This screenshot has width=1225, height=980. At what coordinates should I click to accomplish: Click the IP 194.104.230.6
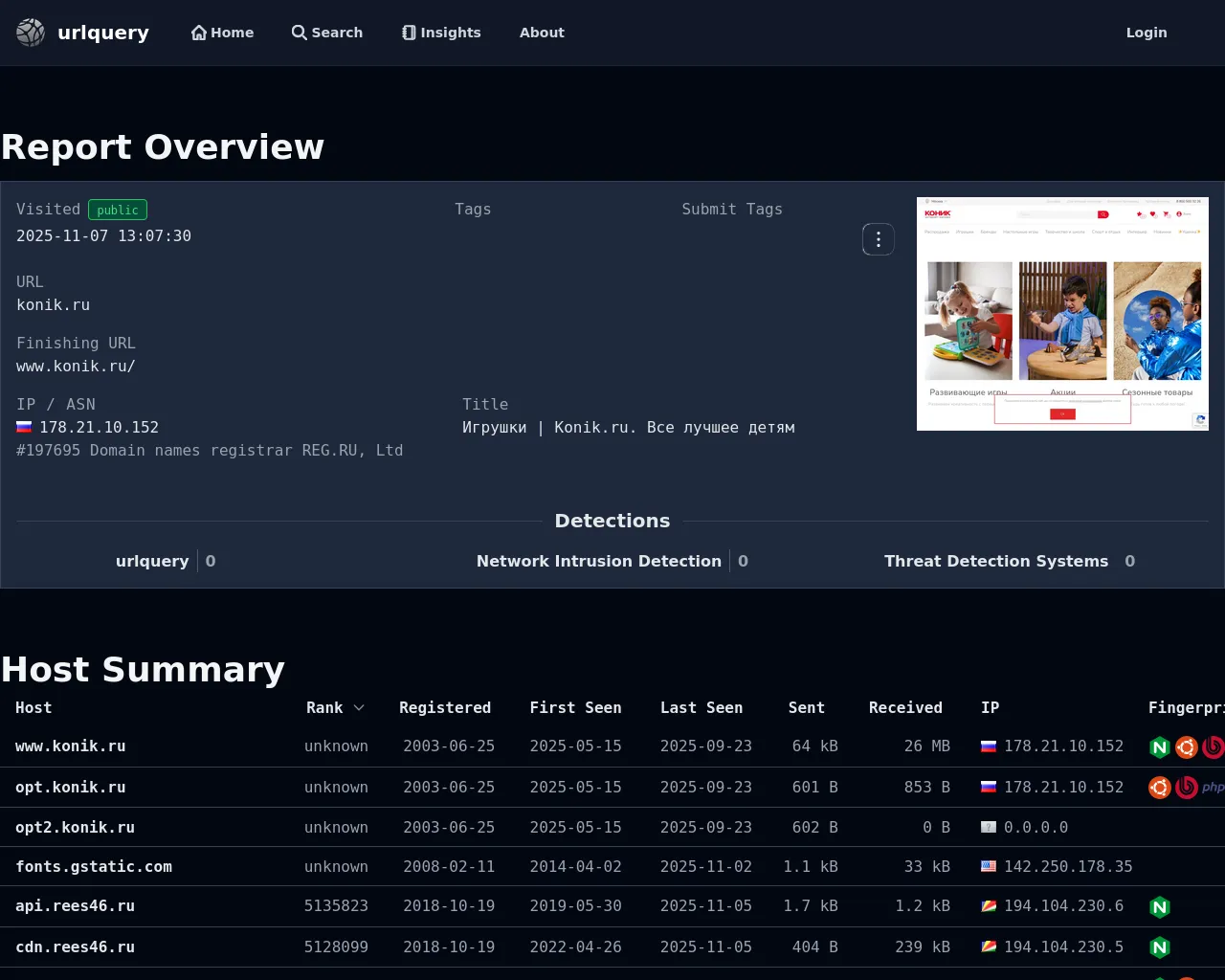pyautogui.click(x=1063, y=906)
